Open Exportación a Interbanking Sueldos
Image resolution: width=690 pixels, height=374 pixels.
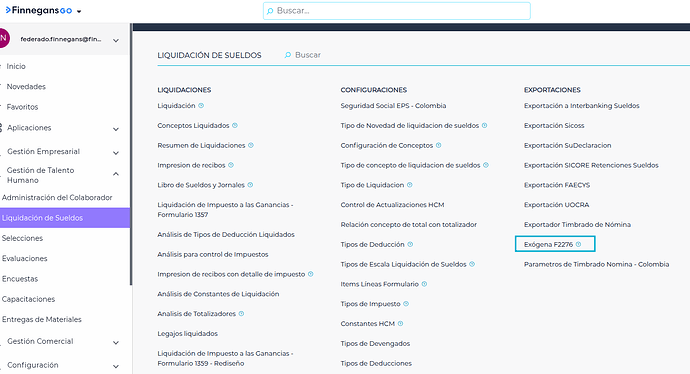(x=582, y=106)
